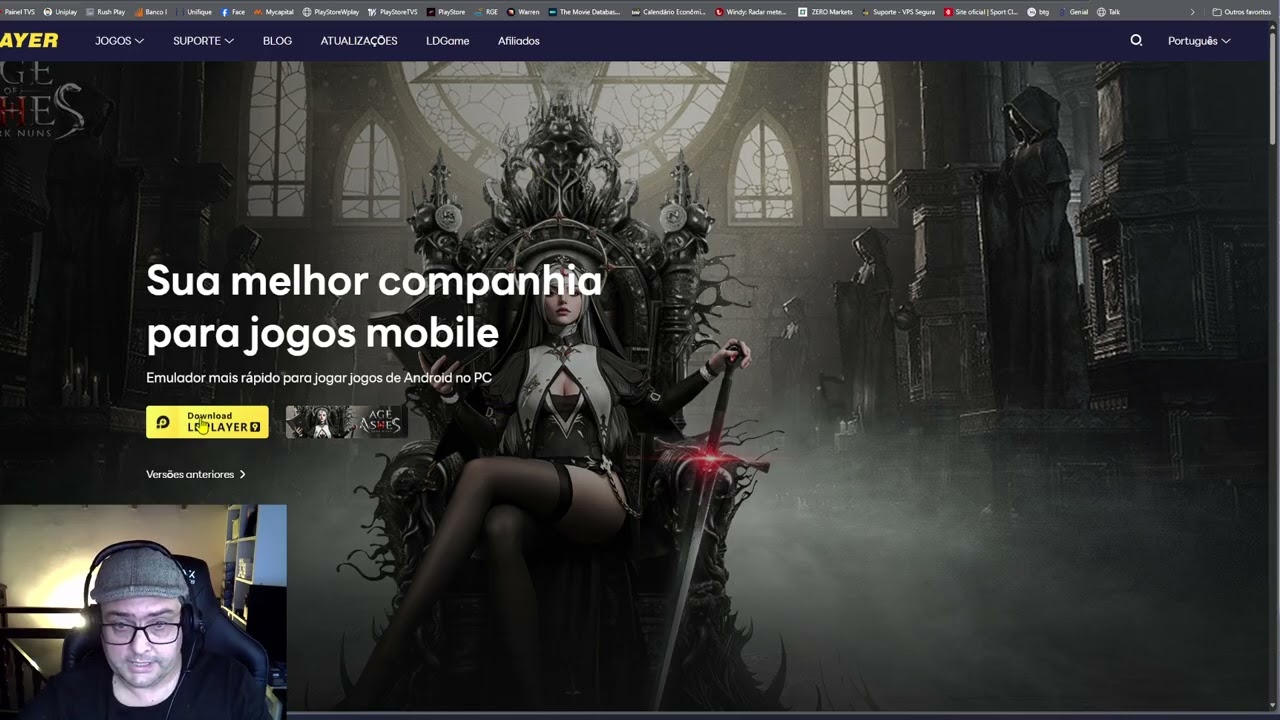Open The Movie Database bookmark
Screen dimensions: 1280x720
(584, 12)
